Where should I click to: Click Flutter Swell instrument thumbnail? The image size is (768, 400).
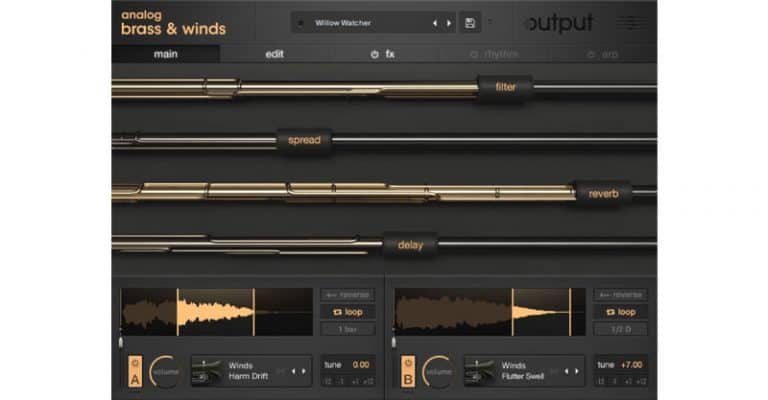[480, 372]
